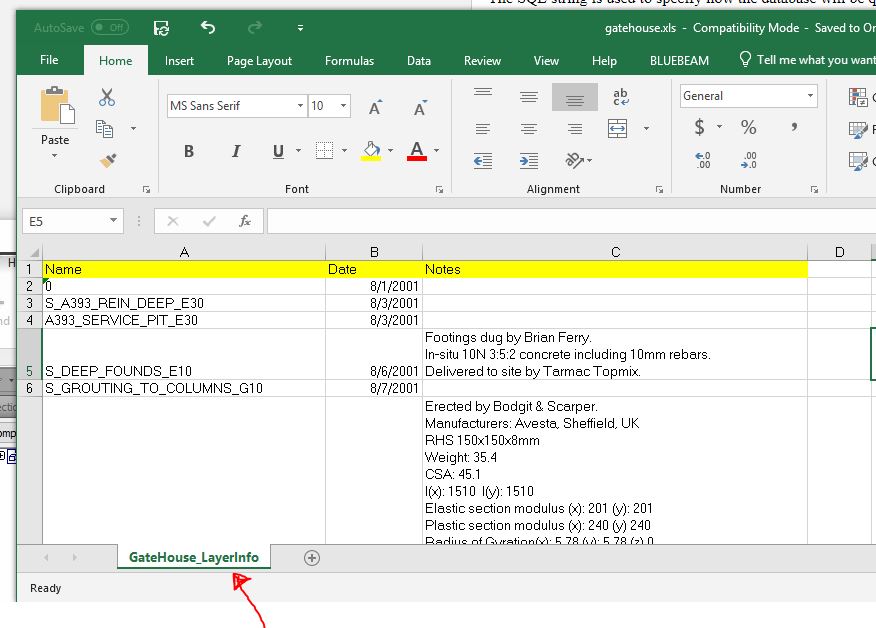
Task: Open the Alignment dialog launcher
Action: [659, 189]
